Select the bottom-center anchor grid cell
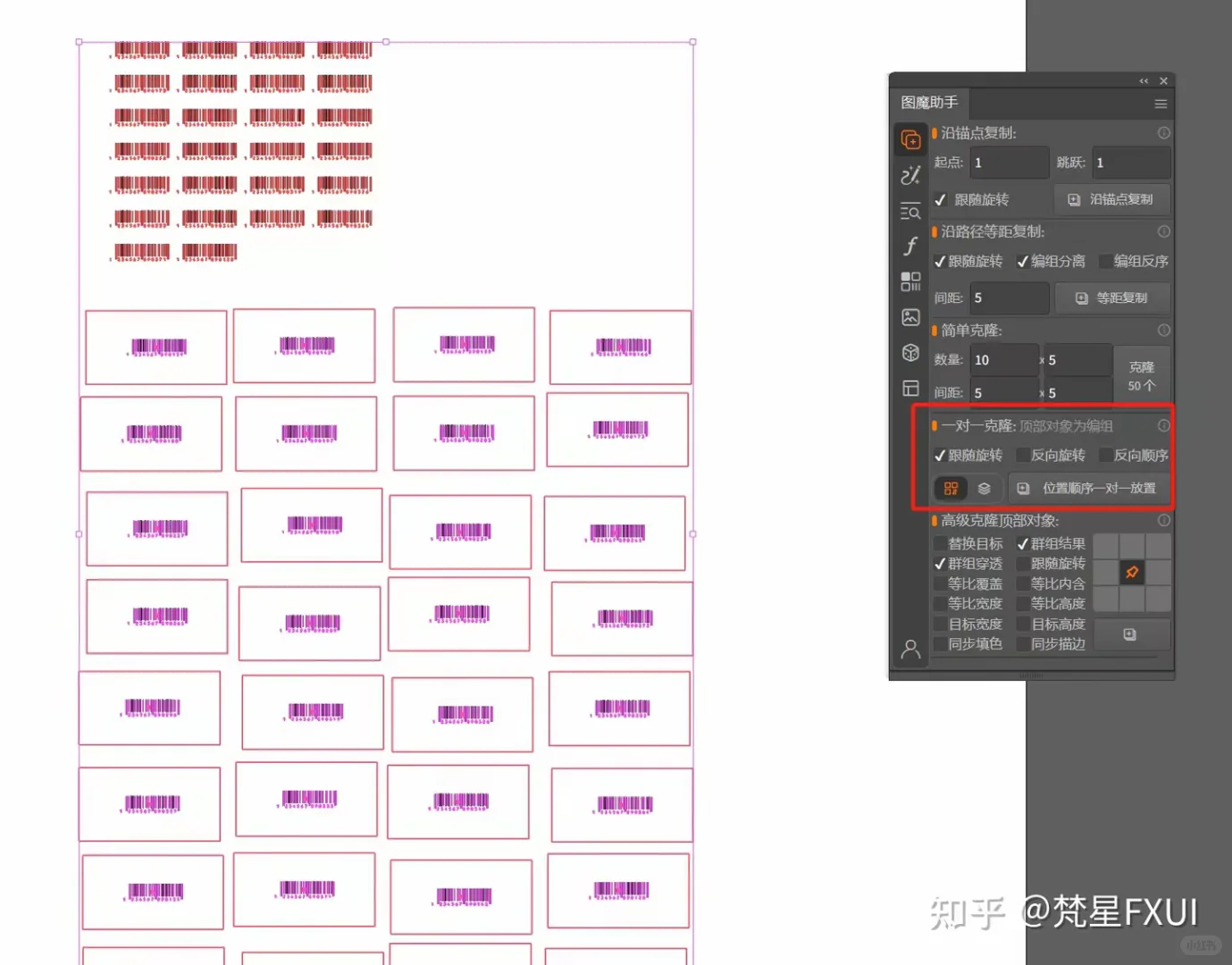1232x965 pixels. coord(1132,598)
